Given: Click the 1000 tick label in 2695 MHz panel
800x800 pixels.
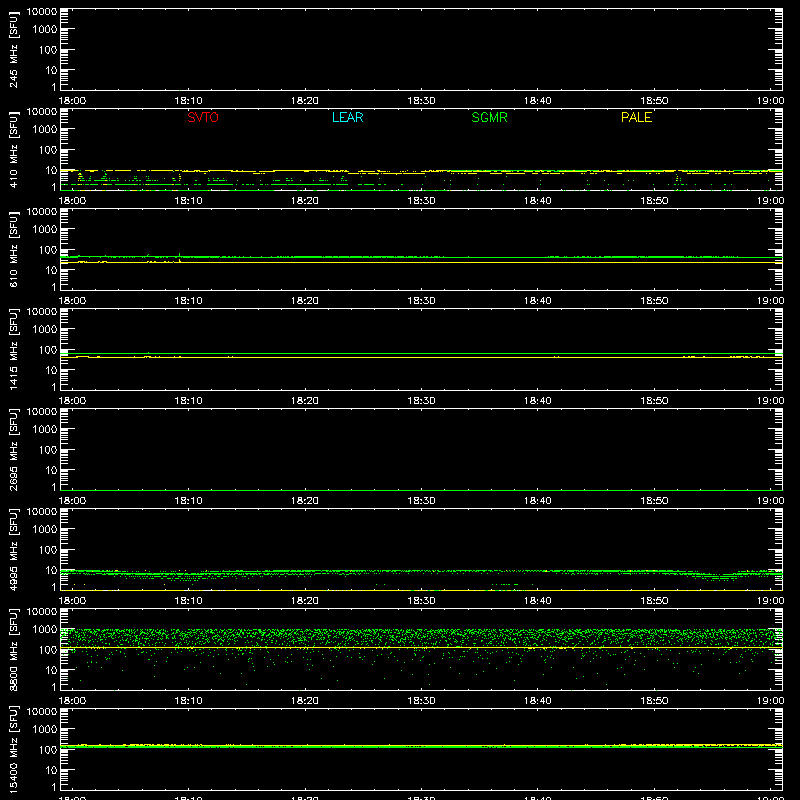Looking at the screenshot, I should pyautogui.click(x=45, y=430).
